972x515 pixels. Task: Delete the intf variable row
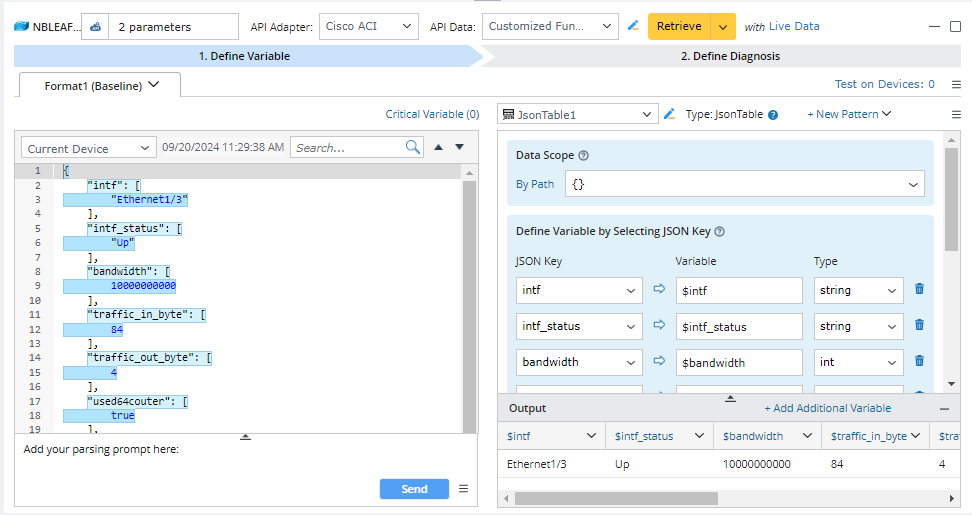919,290
